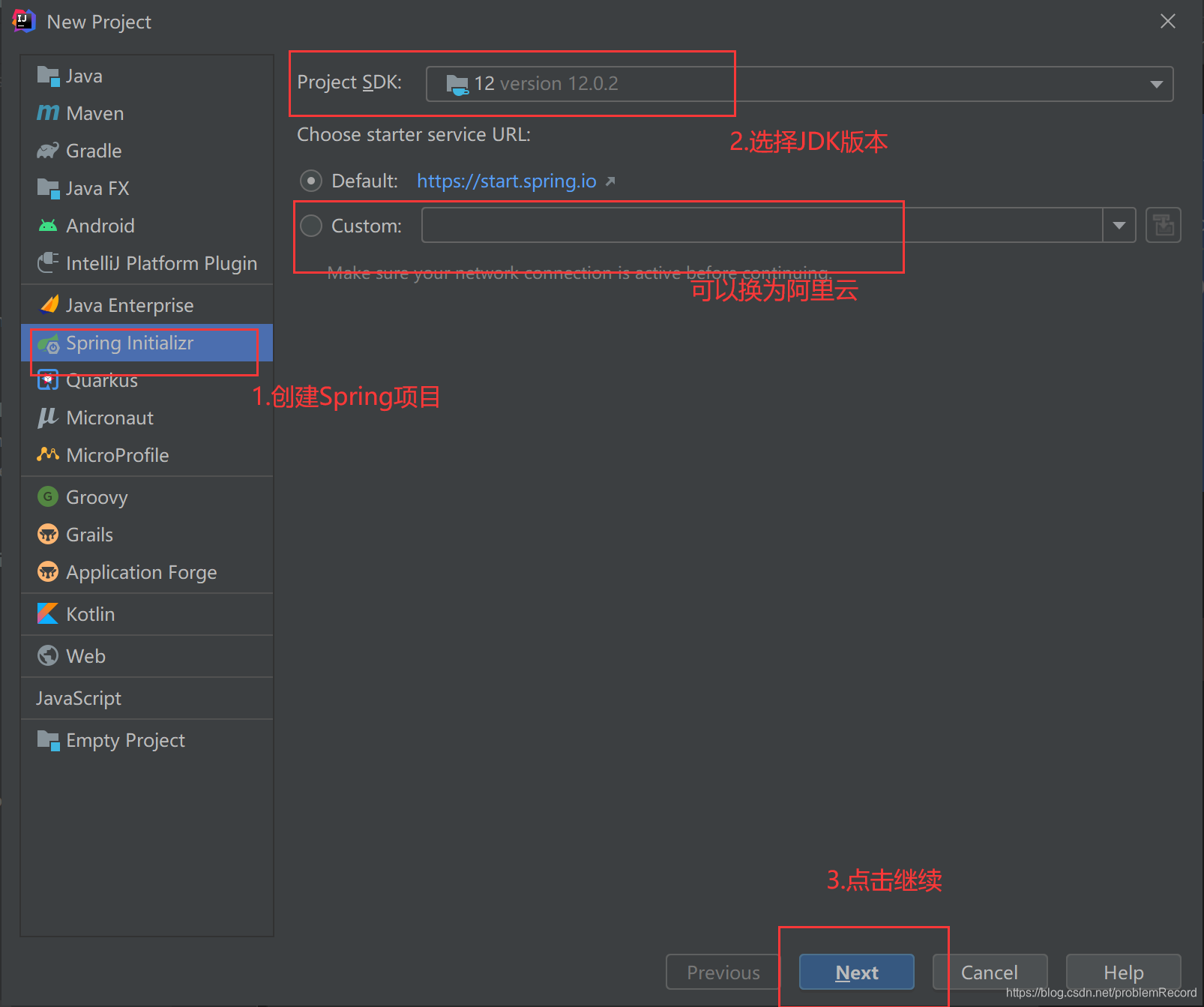The width and height of the screenshot is (1204, 1007).
Task: Click the Micronaut mu icon
Action: 48,418
